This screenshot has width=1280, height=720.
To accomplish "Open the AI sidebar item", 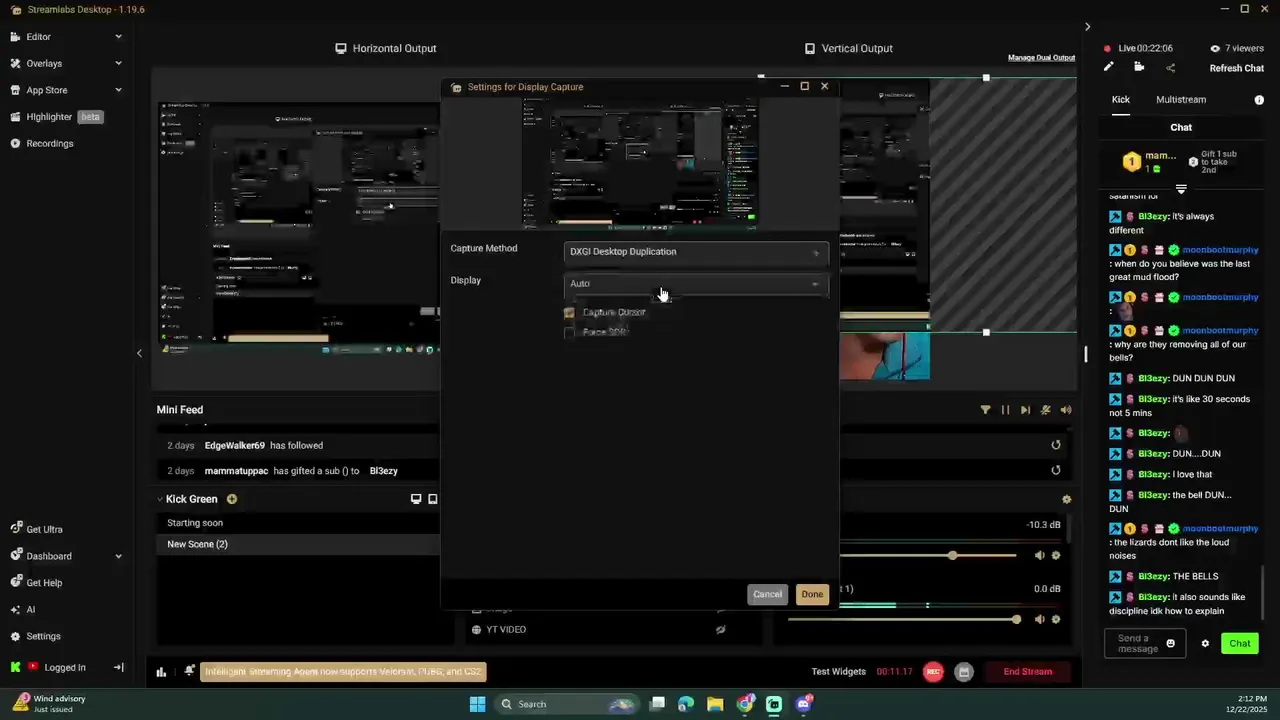I will point(23,609).
